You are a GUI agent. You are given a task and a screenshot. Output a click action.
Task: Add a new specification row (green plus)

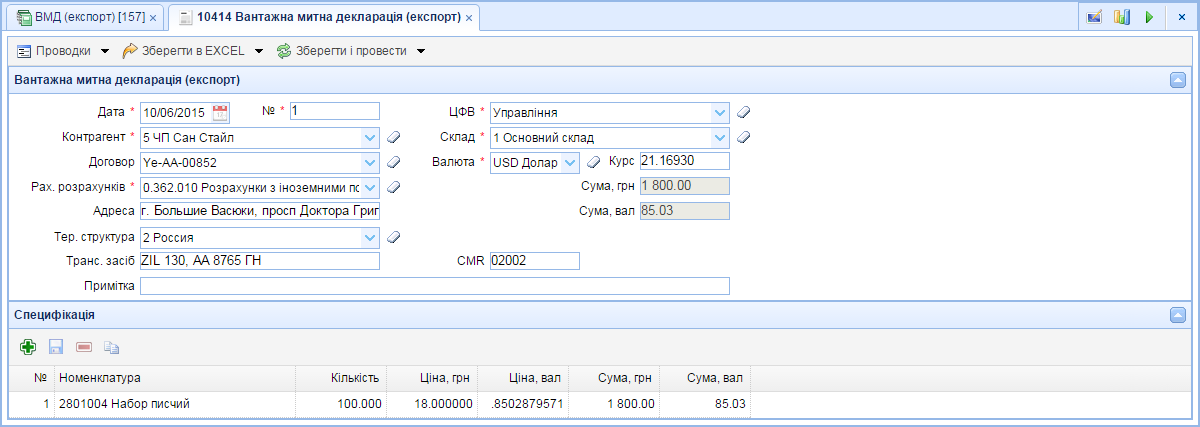(28, 347)
